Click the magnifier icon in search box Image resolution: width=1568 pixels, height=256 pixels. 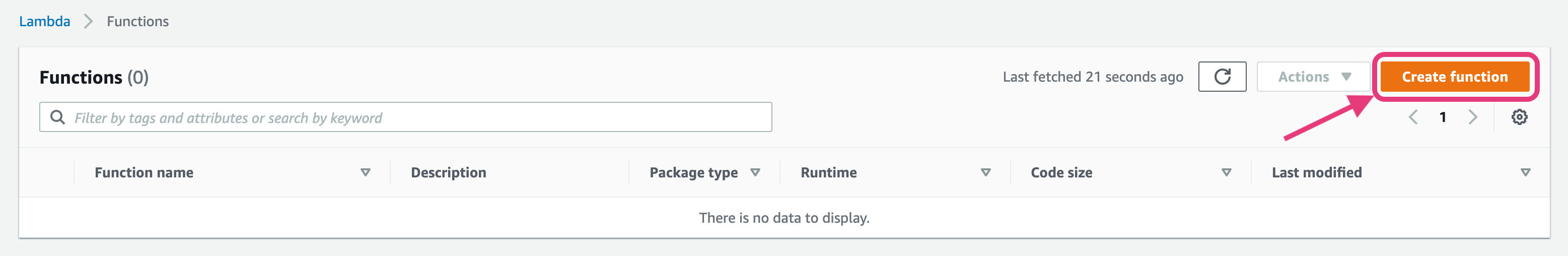pyautogui.click(x=58, y=117)
